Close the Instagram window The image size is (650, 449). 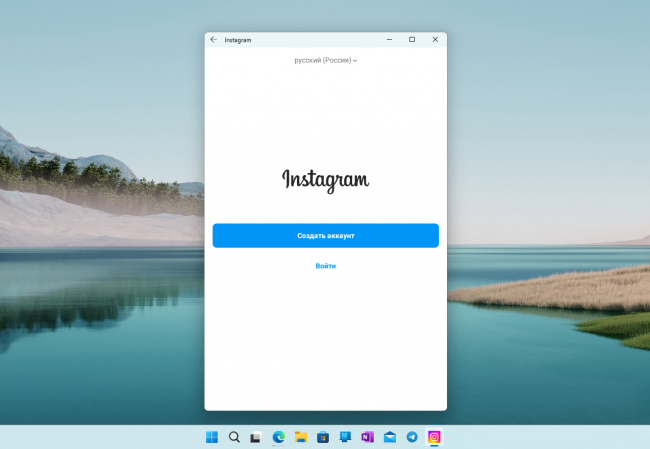coord(435,39)
